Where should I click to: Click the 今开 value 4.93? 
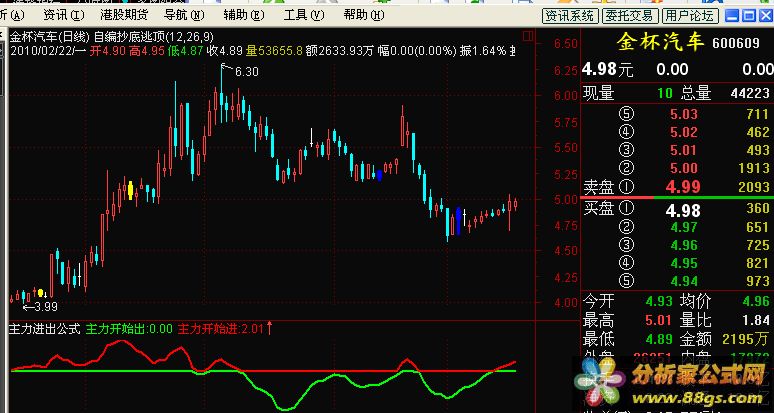click(658, 300)
